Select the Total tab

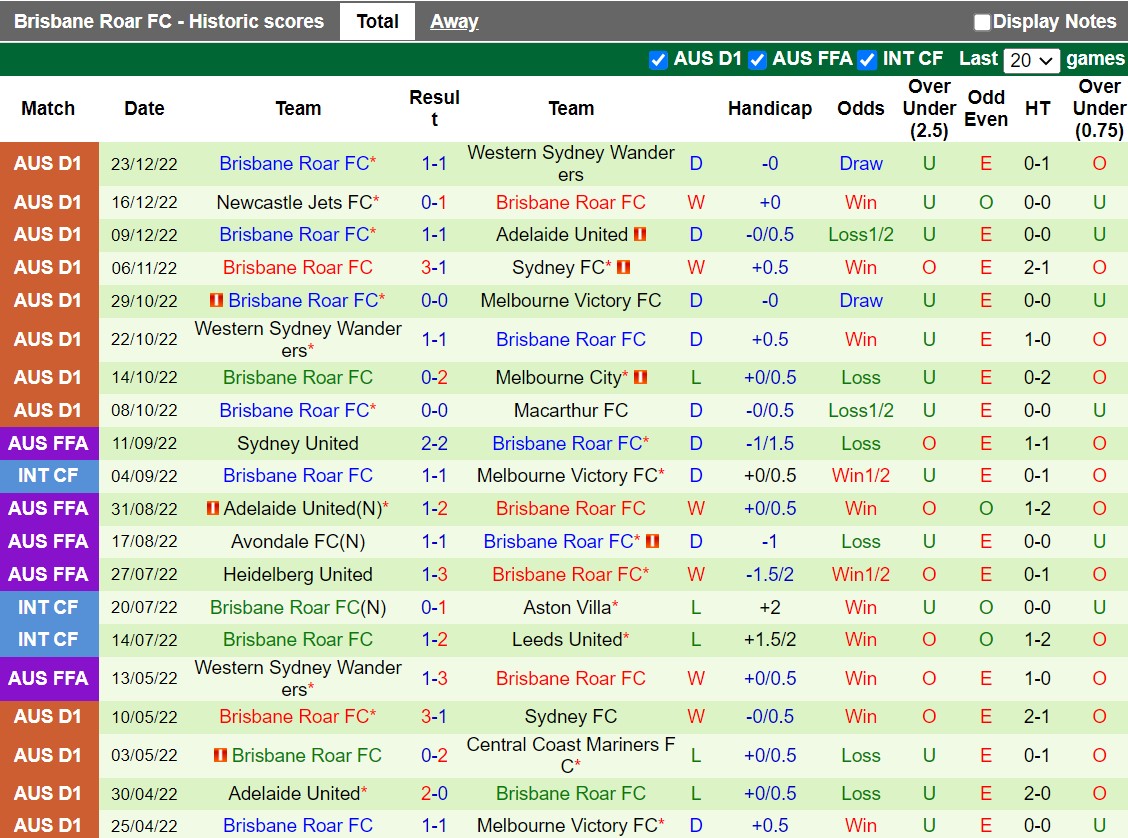377,21
